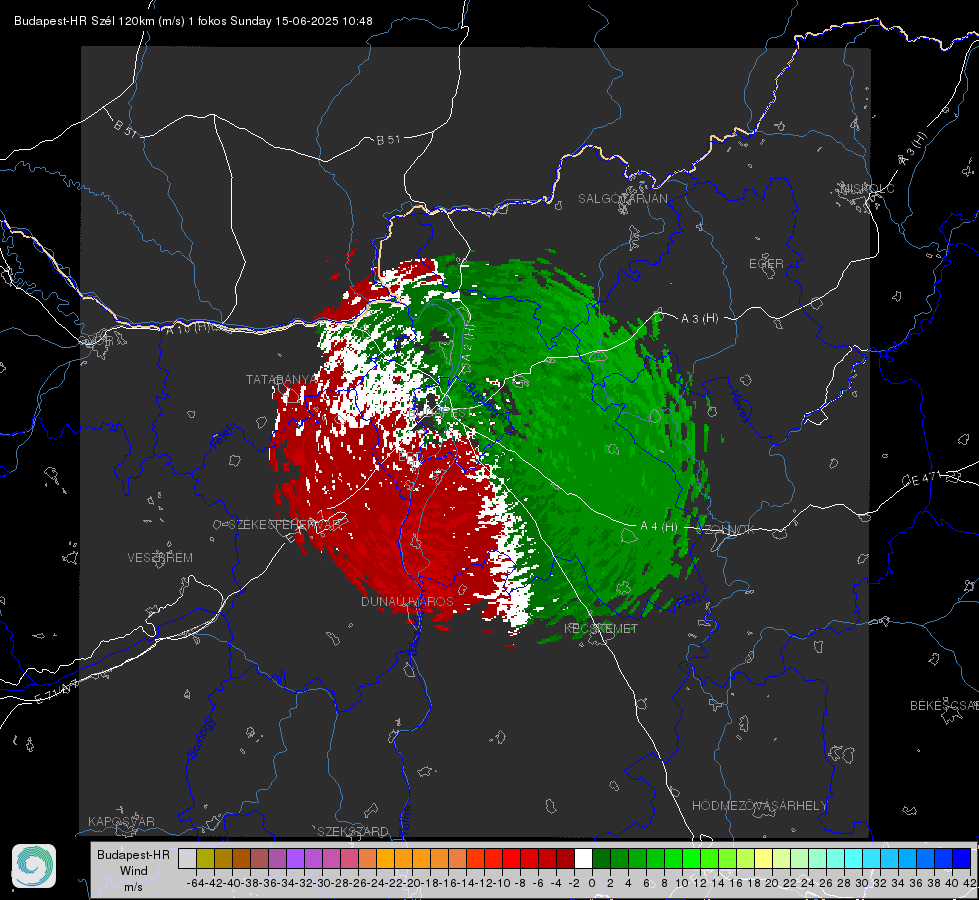Screen dimensions: 979x900
Task: Select the A 10 (H) road label
Action: coord(187,328)
